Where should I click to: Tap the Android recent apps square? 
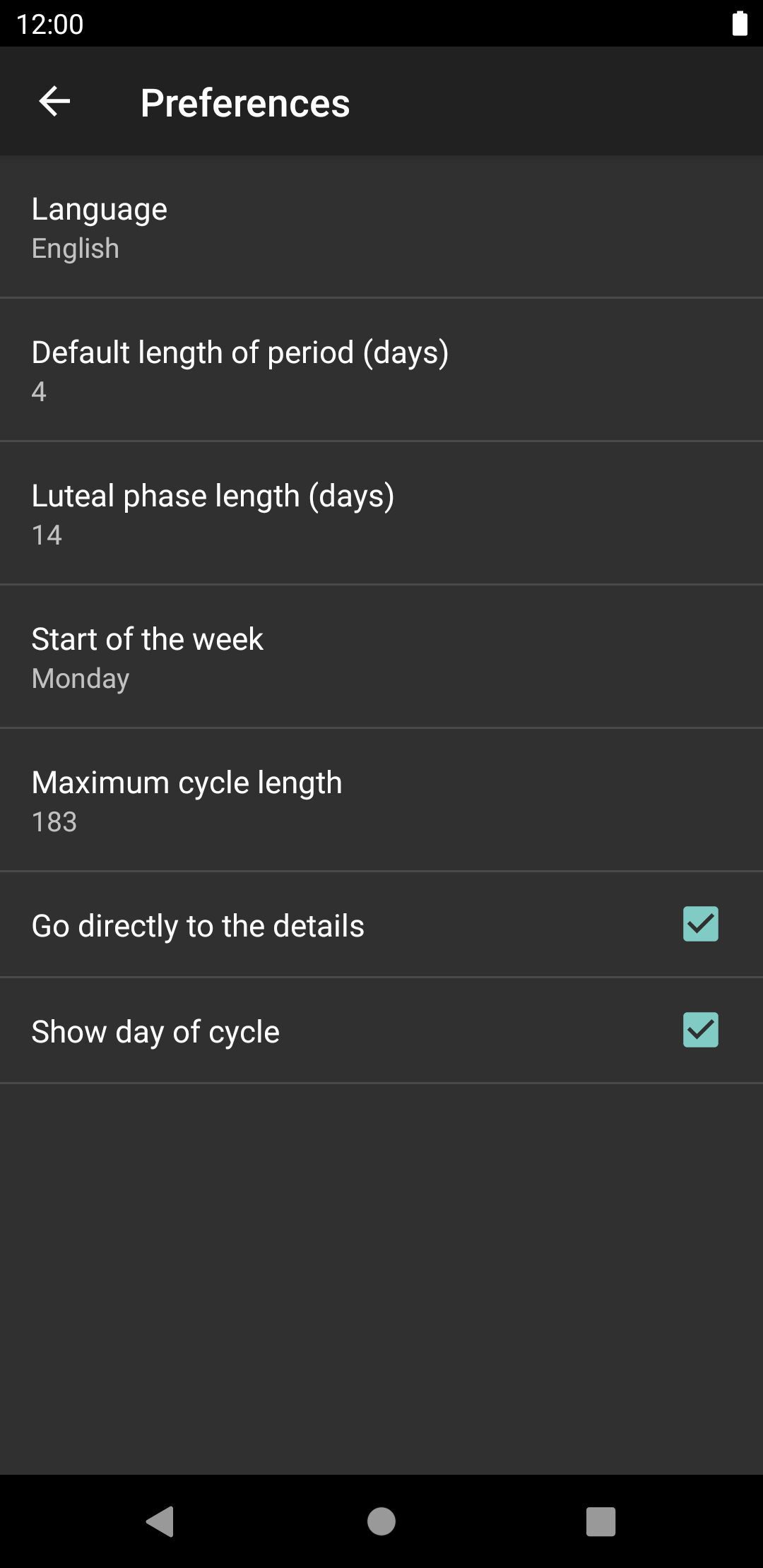coord(601,1521)
